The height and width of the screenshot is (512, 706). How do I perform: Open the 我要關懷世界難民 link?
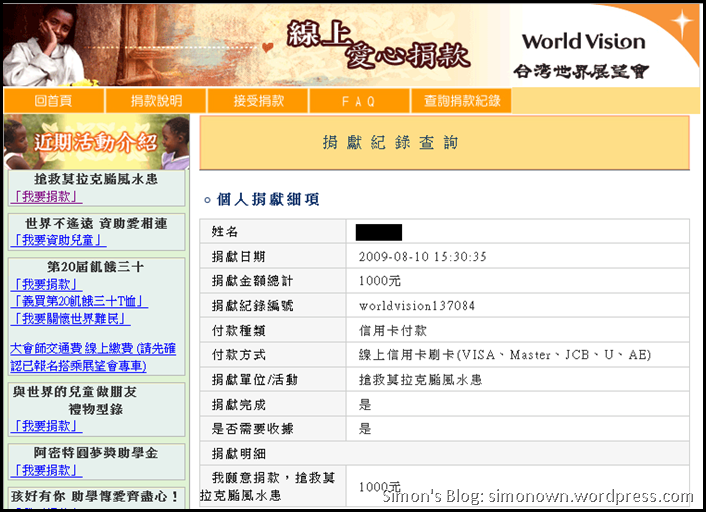pyautogui.click(x=70, y=319)
